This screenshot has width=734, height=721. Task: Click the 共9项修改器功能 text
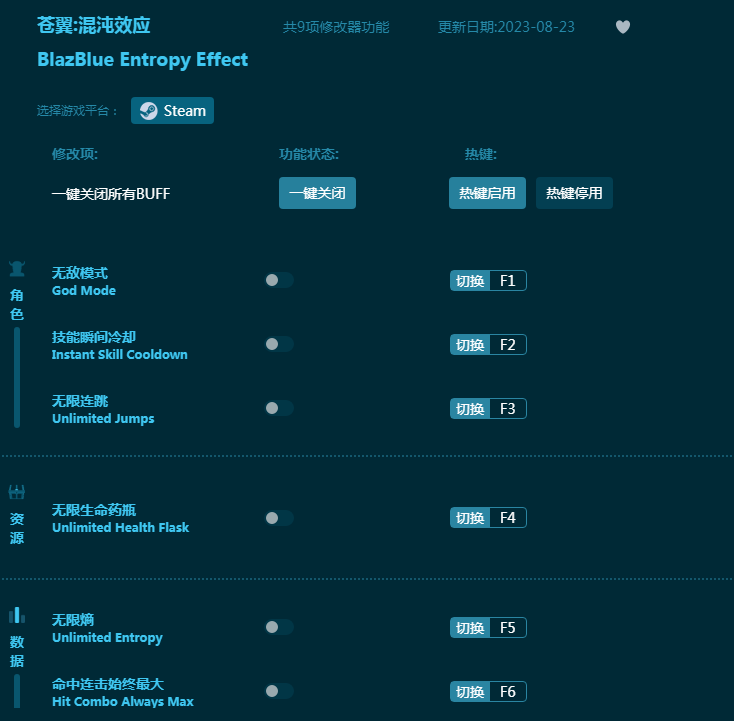coord(336,27)
